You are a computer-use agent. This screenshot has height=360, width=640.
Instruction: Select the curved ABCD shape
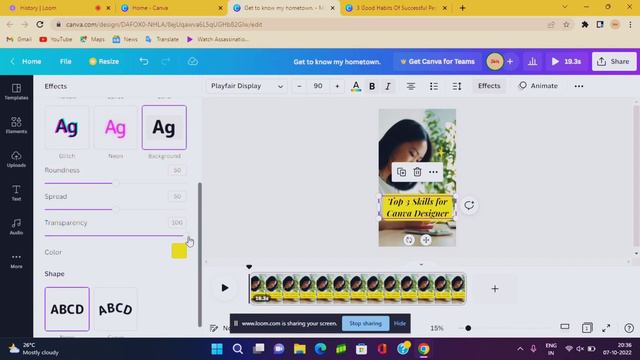click(116, 309)
